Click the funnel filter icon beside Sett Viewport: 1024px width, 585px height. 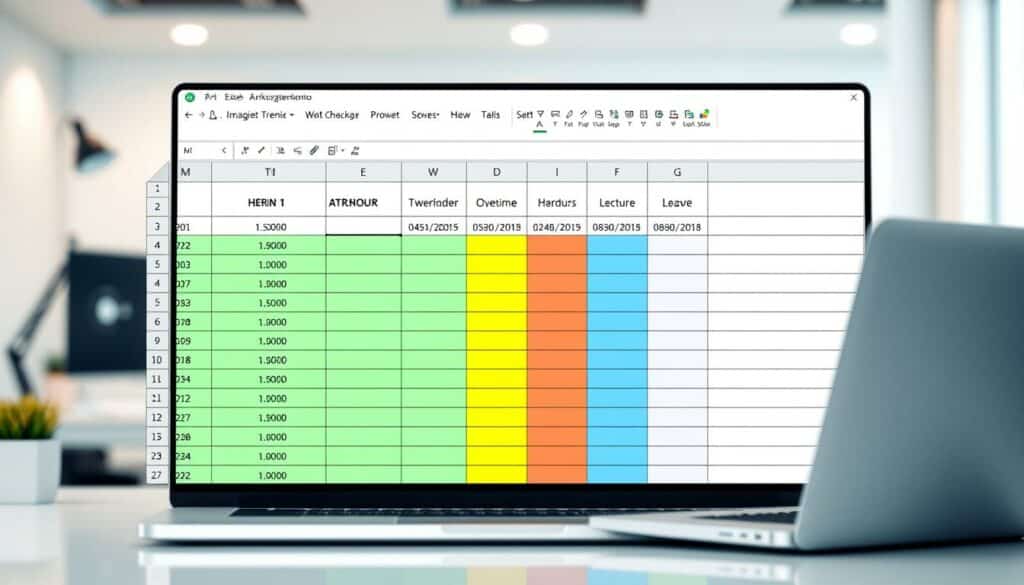(x=540, y=115)
